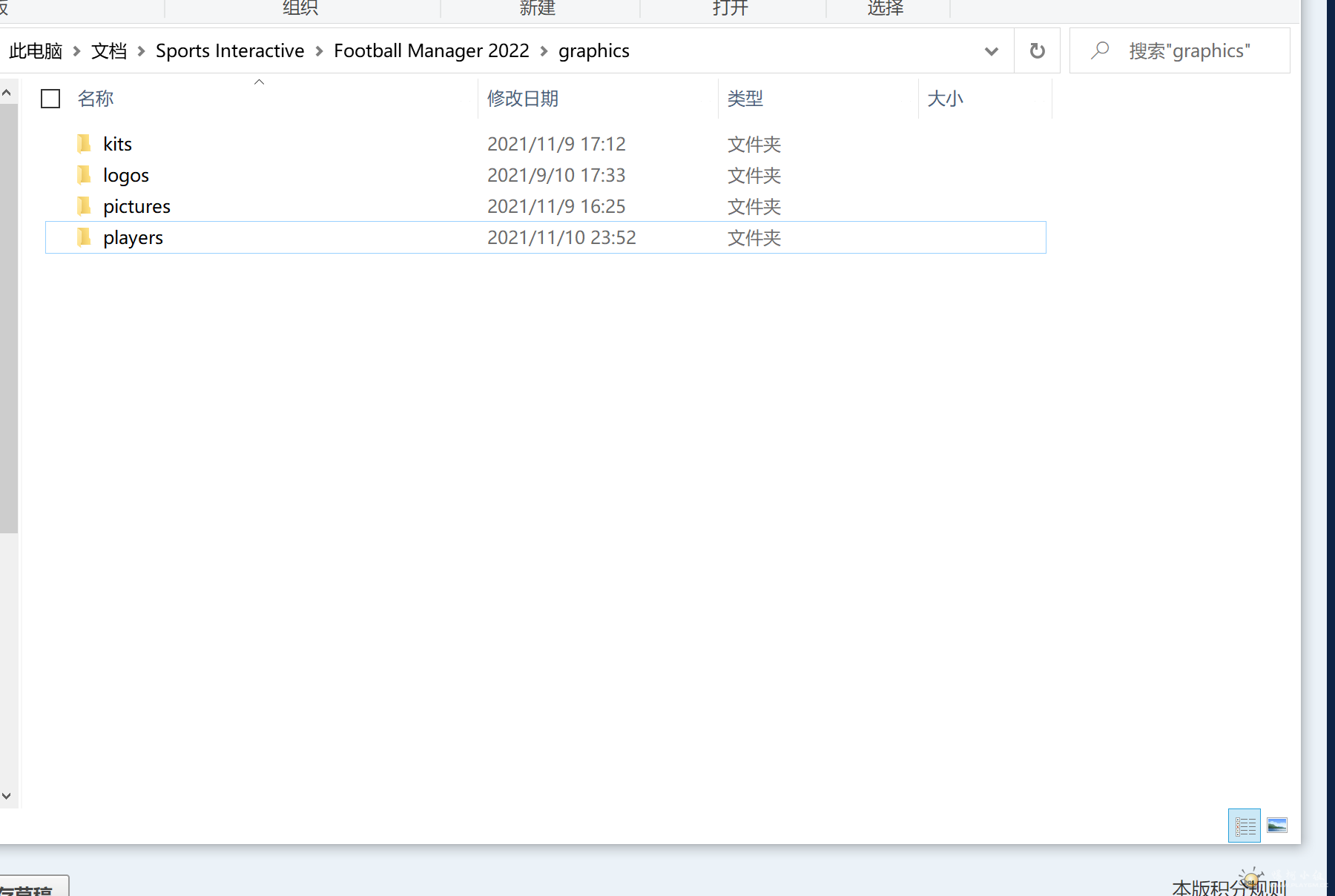
Task: Open the 新建 ribbon group
Action: coord(538,8)
